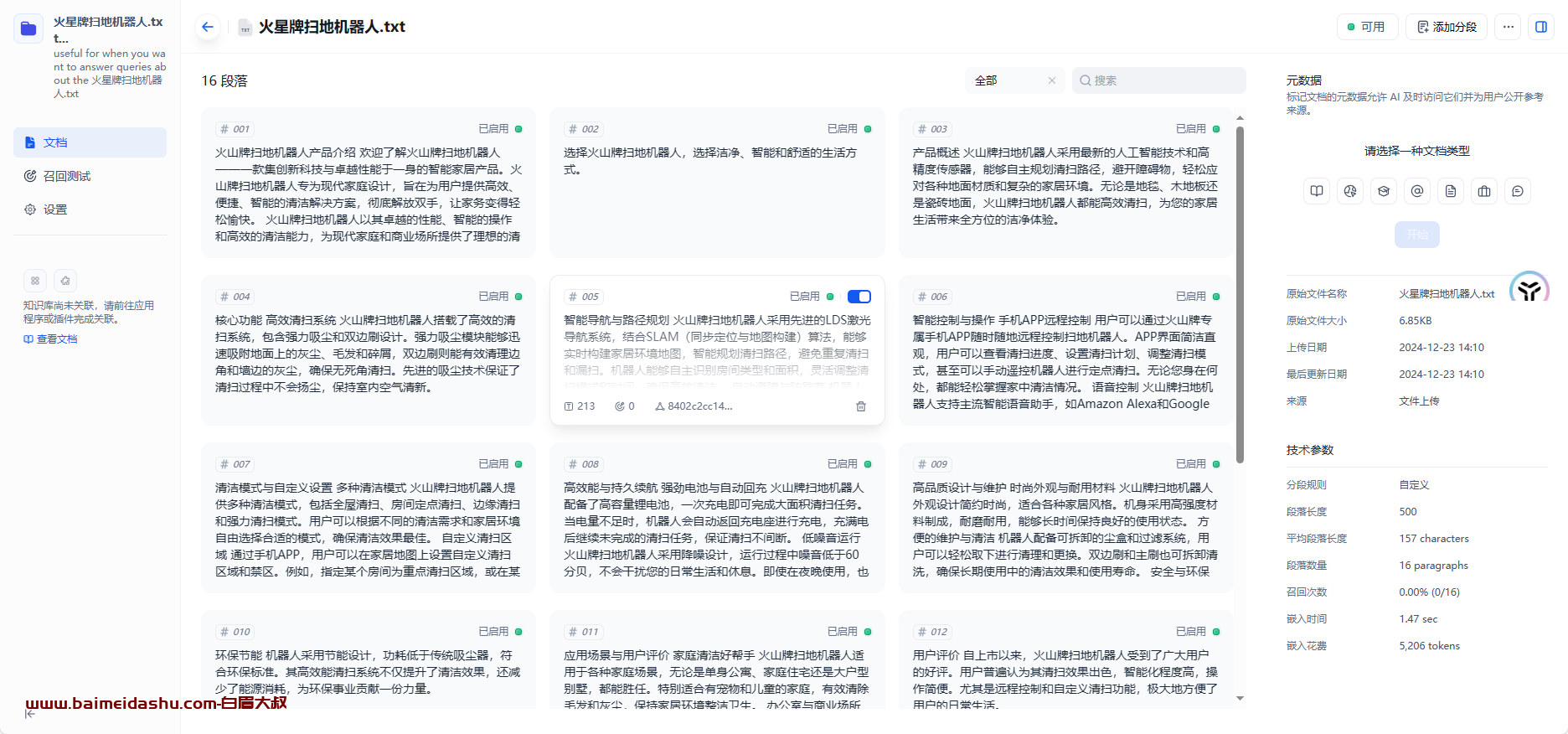The width and height of the screenshot is (1568, 734).
Task: Select the Social media (@) document type
Action: pyautogui.click(x=1417, y=191)
